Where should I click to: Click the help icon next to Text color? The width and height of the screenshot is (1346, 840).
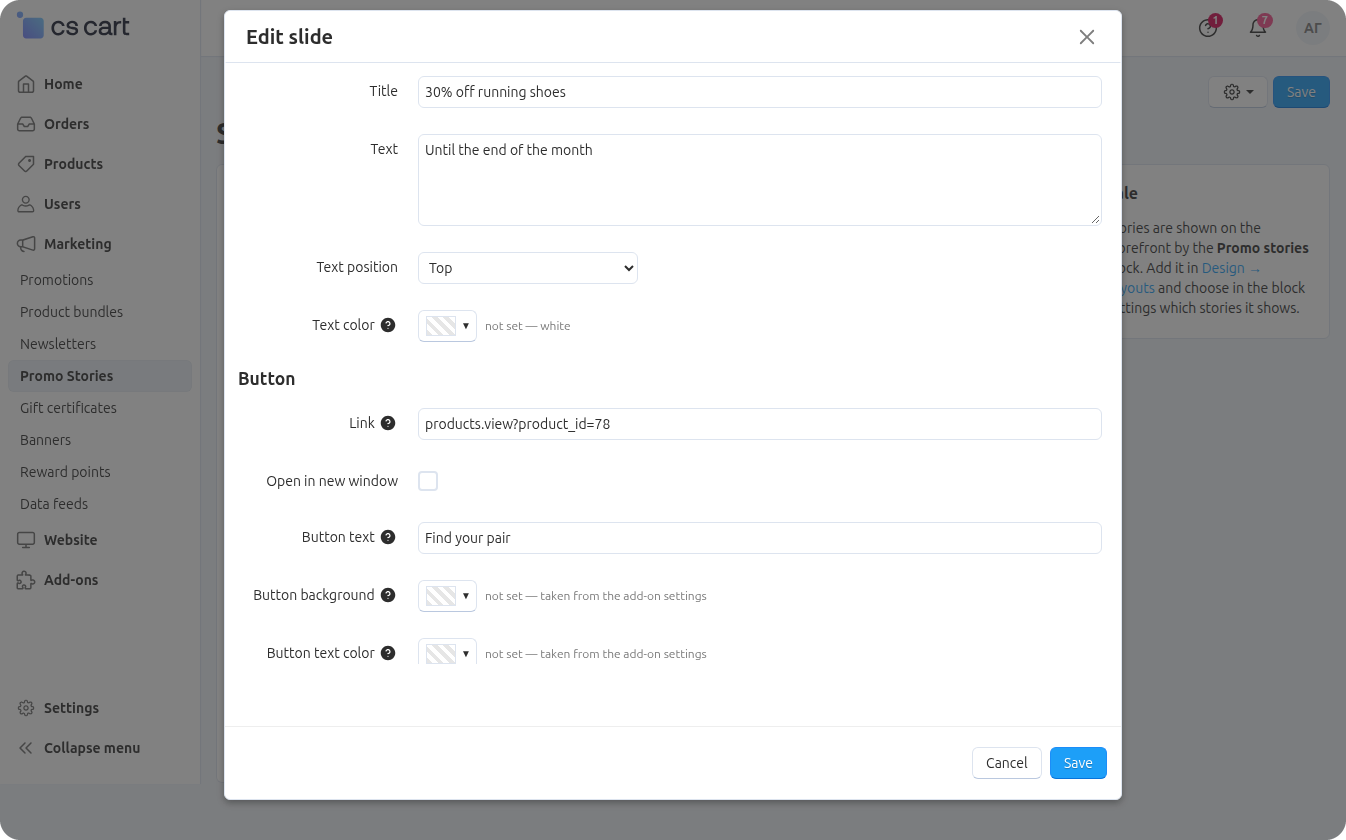(388, 325)
